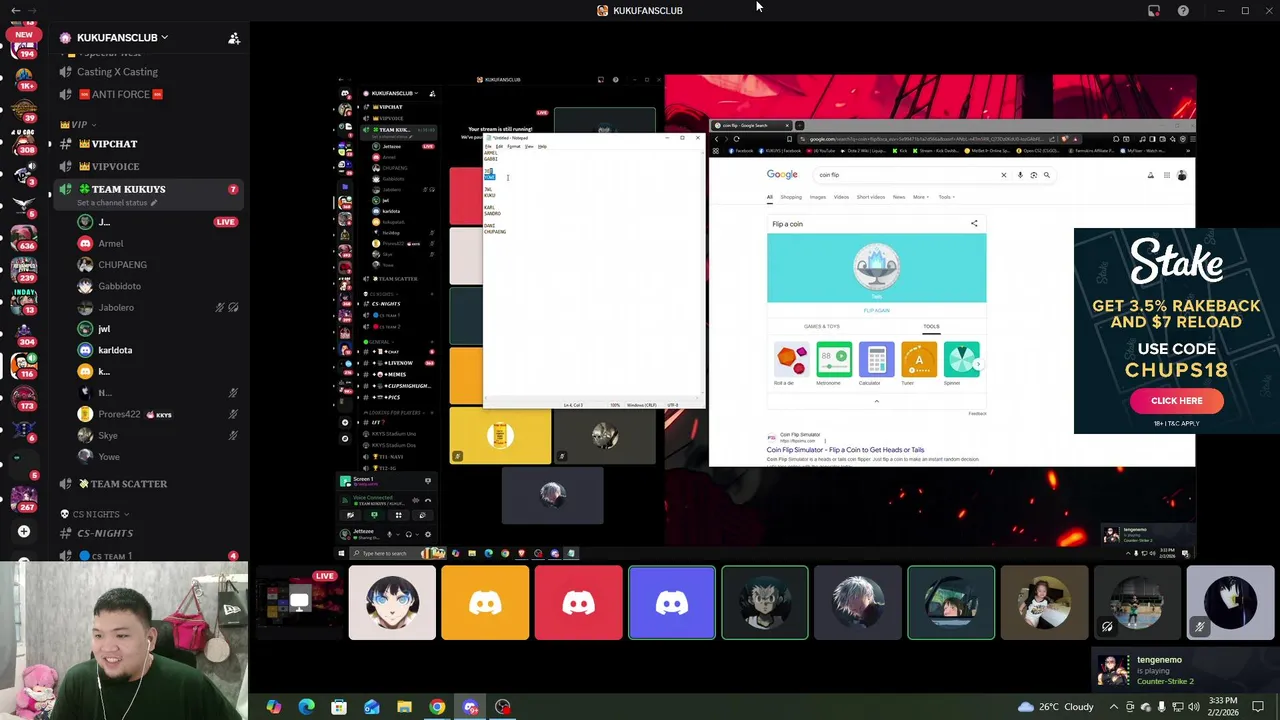Click the back arrow in Discord title bar
Viewport: 1280px width, 720px height.
[15, 10]
